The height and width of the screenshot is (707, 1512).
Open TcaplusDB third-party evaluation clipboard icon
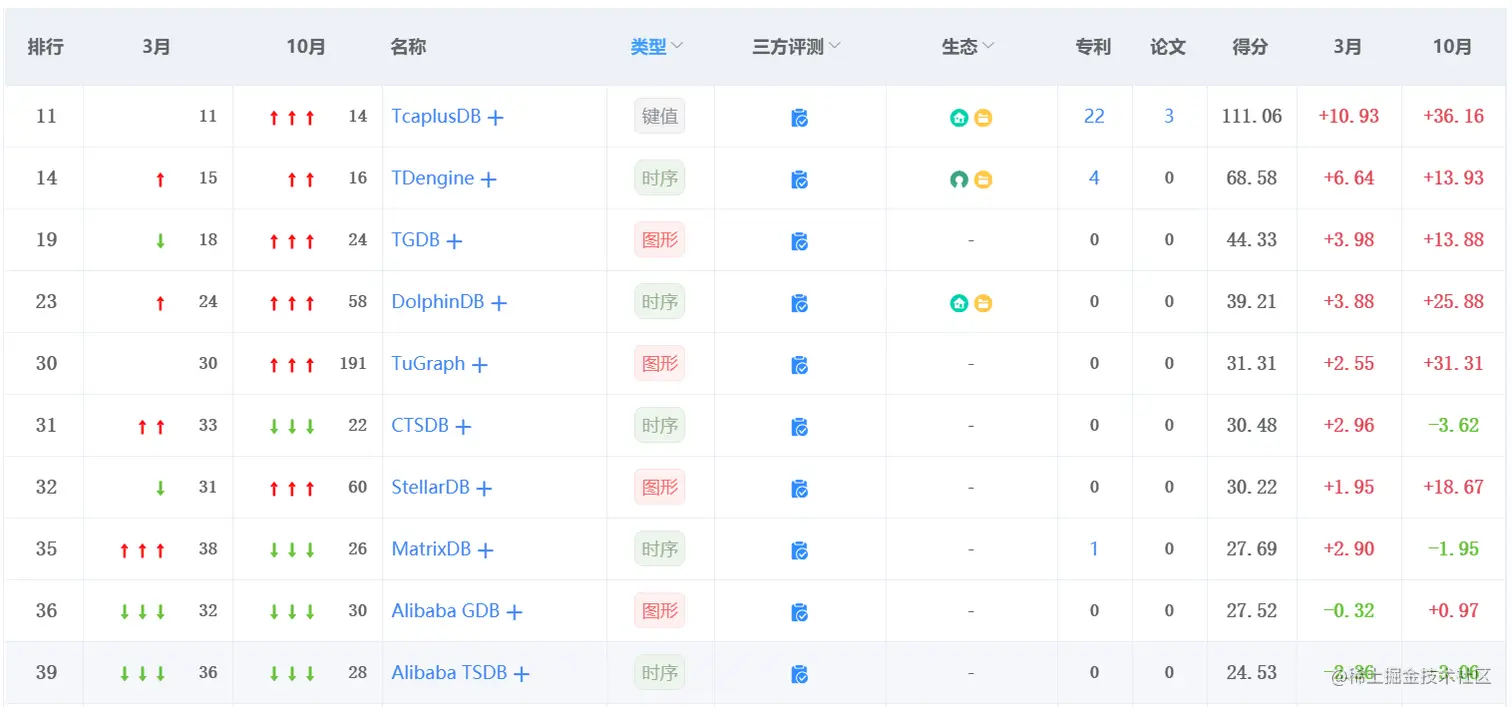click(x=800, y=118)
